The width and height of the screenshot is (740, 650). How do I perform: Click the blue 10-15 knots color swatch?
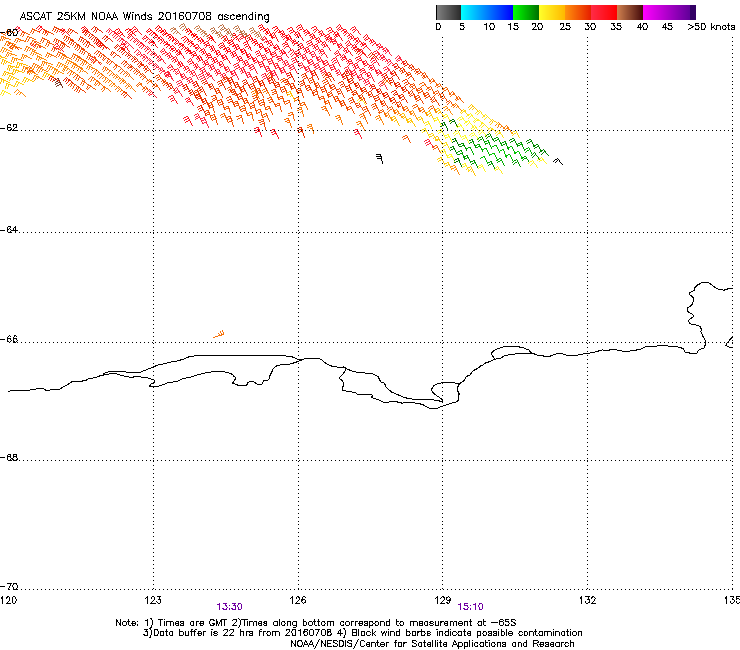(500, 12)
